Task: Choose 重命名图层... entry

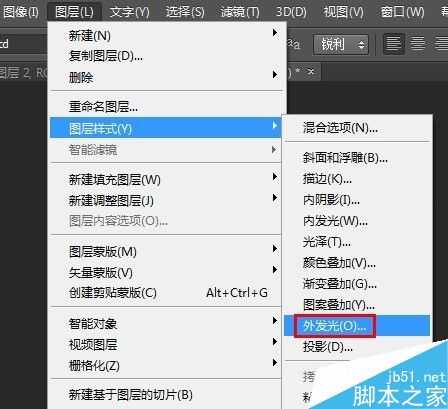Action: tap(167, 107)
